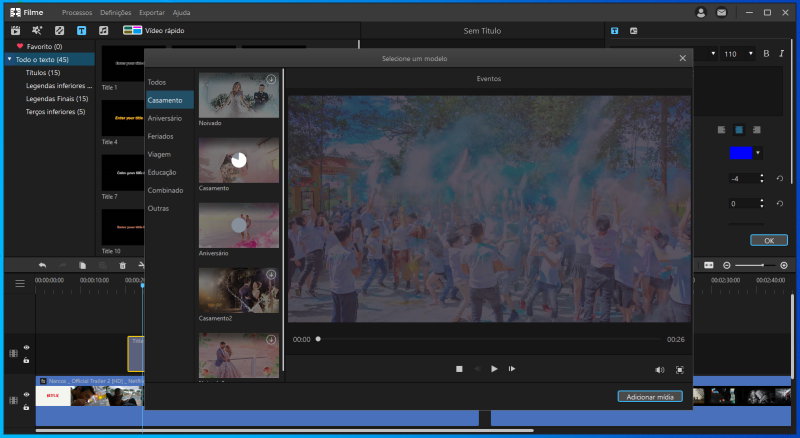Lock the title track
This screenshot has width=800, height=438.
(26, 360)
